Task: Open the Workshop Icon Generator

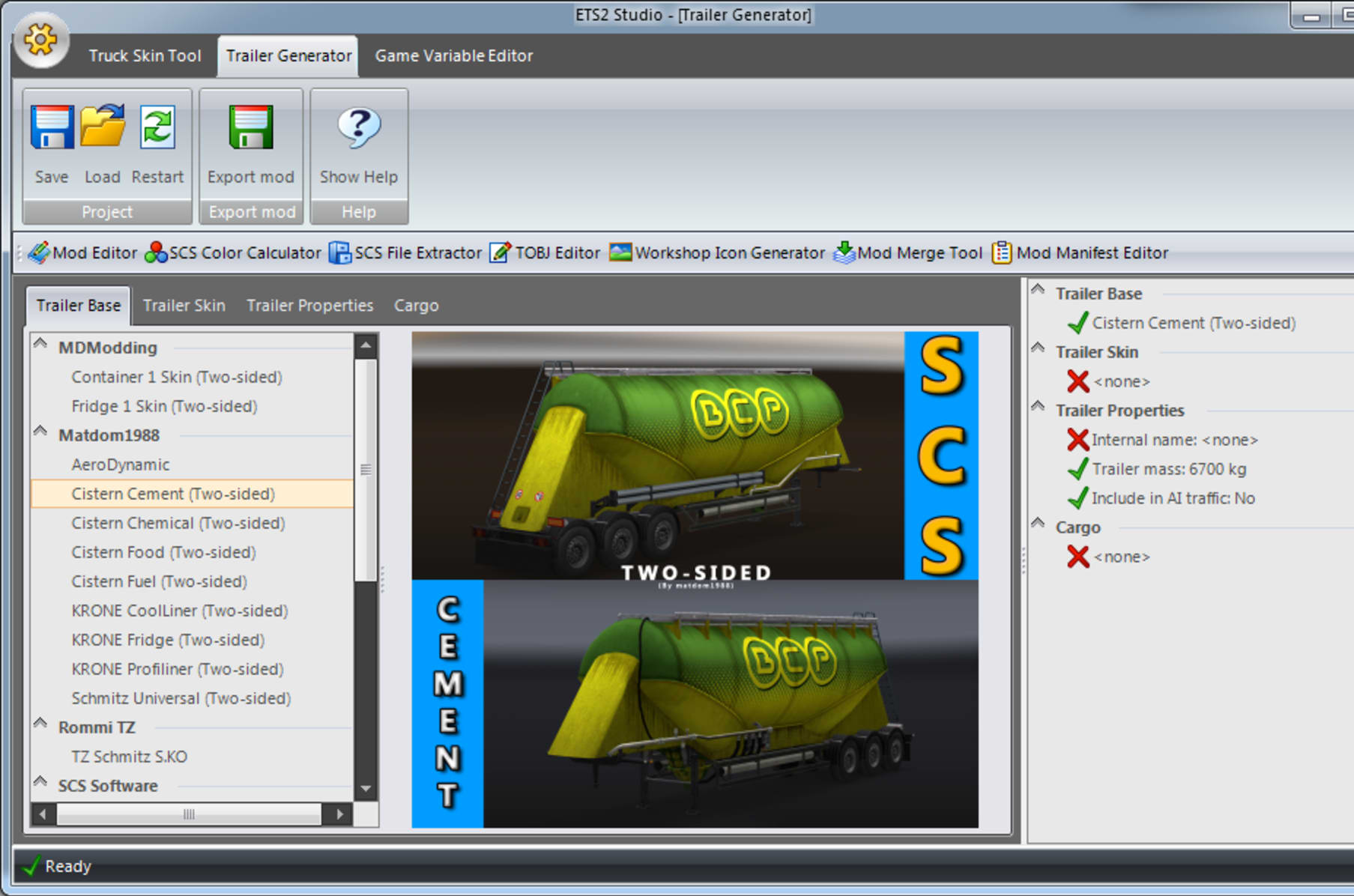Action: [x=717, y=252]
